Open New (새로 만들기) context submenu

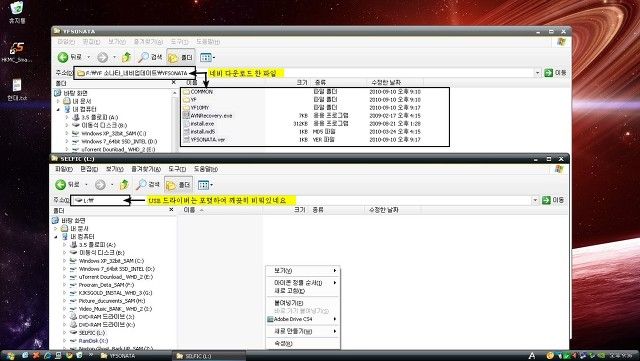[303, 331]
